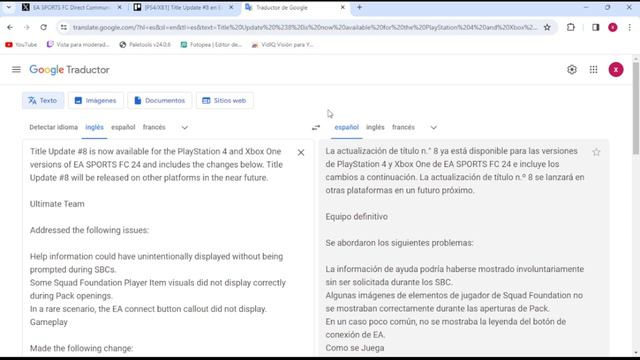Click source line 'Addressed the following issues:'
Image resolution: width=640 pixels, height=360 pixels.
(89, 230)
